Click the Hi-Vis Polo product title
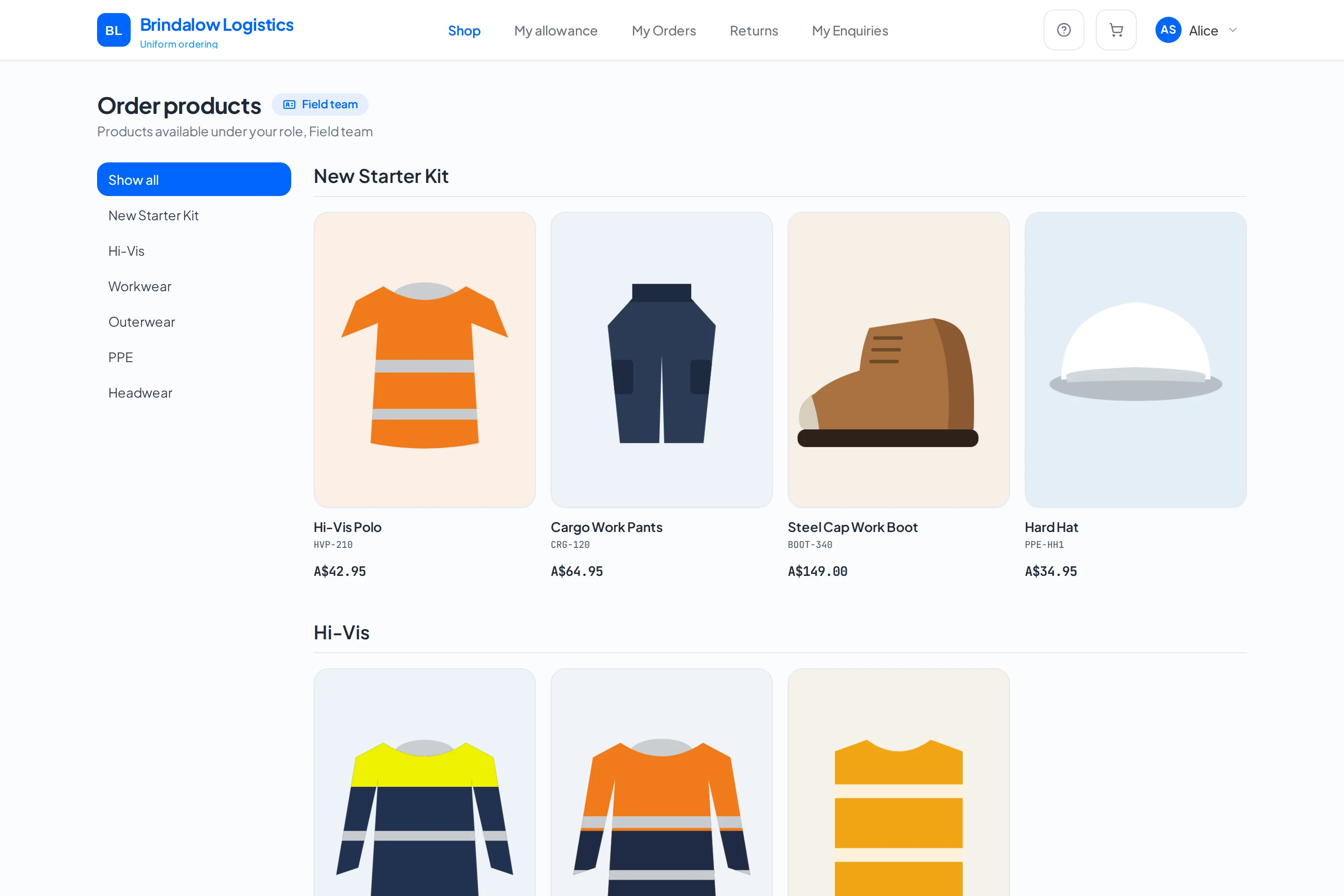 tap(347, 527)
